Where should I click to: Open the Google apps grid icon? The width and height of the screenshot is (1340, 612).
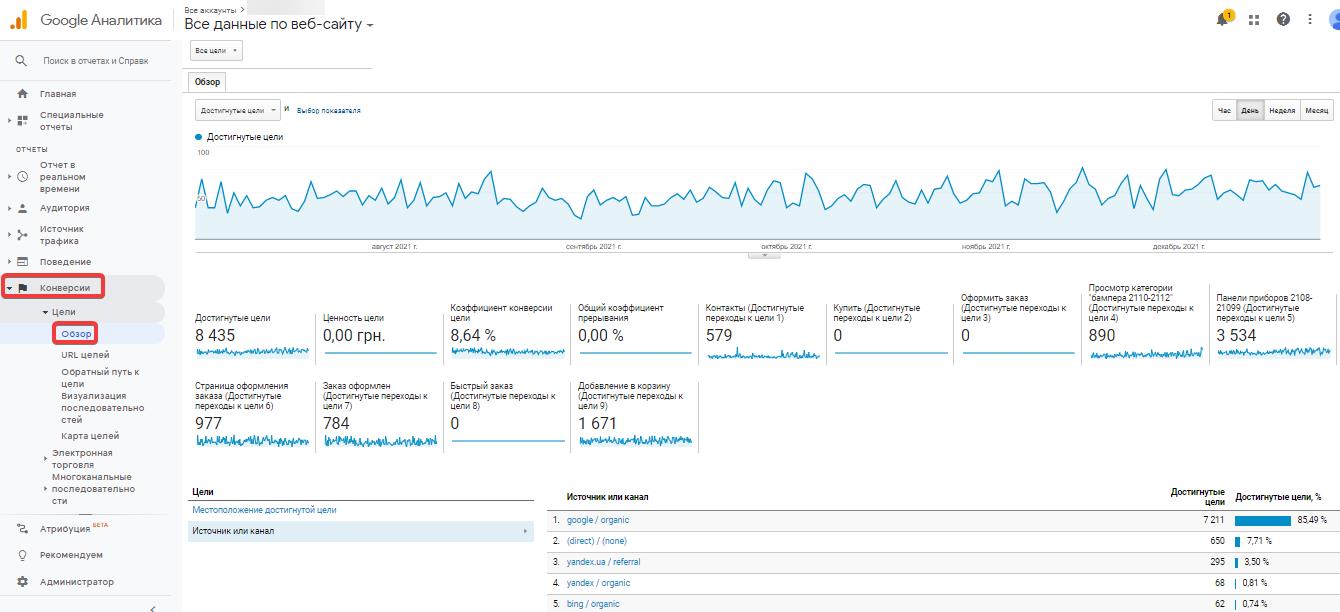pos(1254,19)
